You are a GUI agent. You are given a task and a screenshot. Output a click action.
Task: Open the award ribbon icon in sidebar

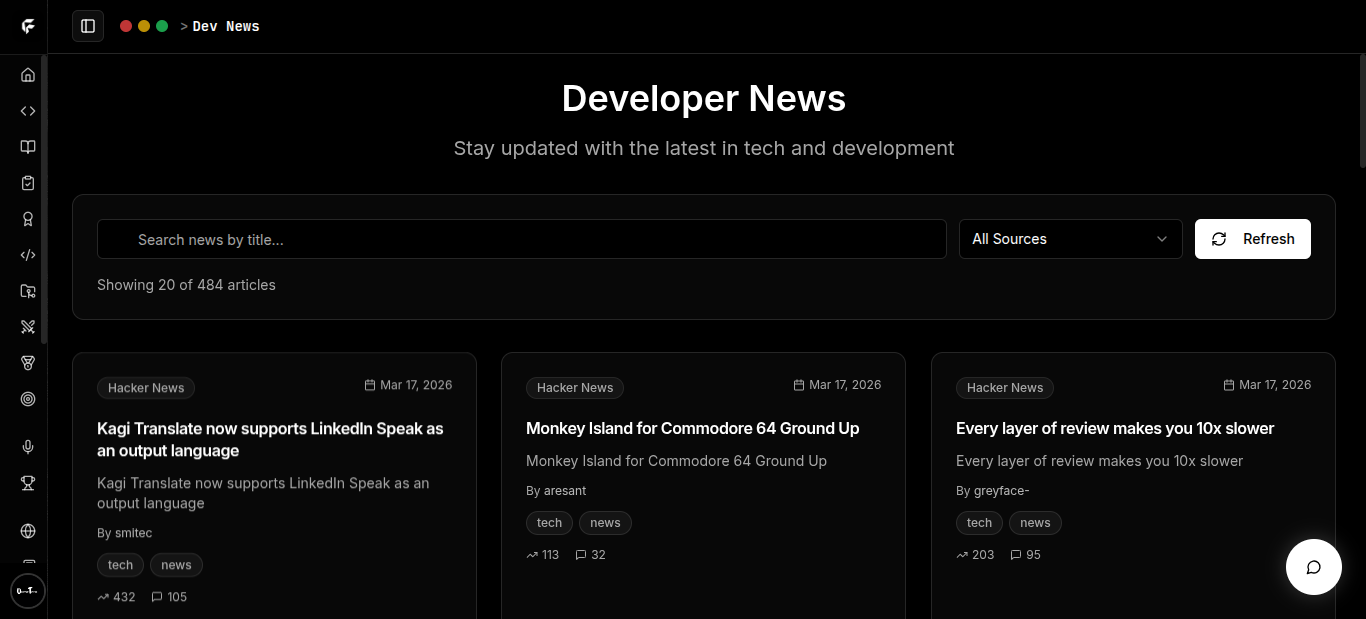(x=28, y=219)
